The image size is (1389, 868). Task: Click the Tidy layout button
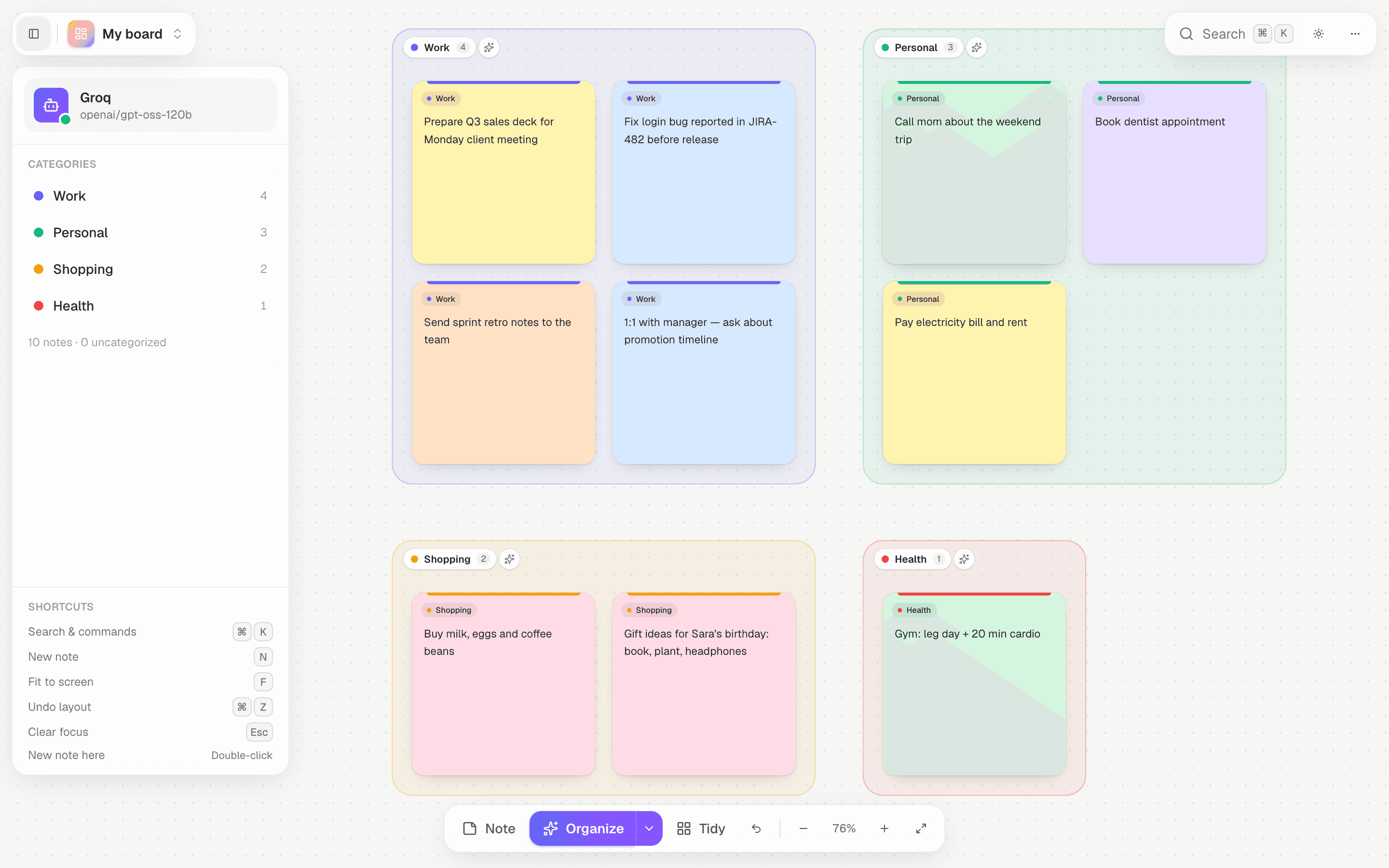pyautogui.click(x=701, y=828)
